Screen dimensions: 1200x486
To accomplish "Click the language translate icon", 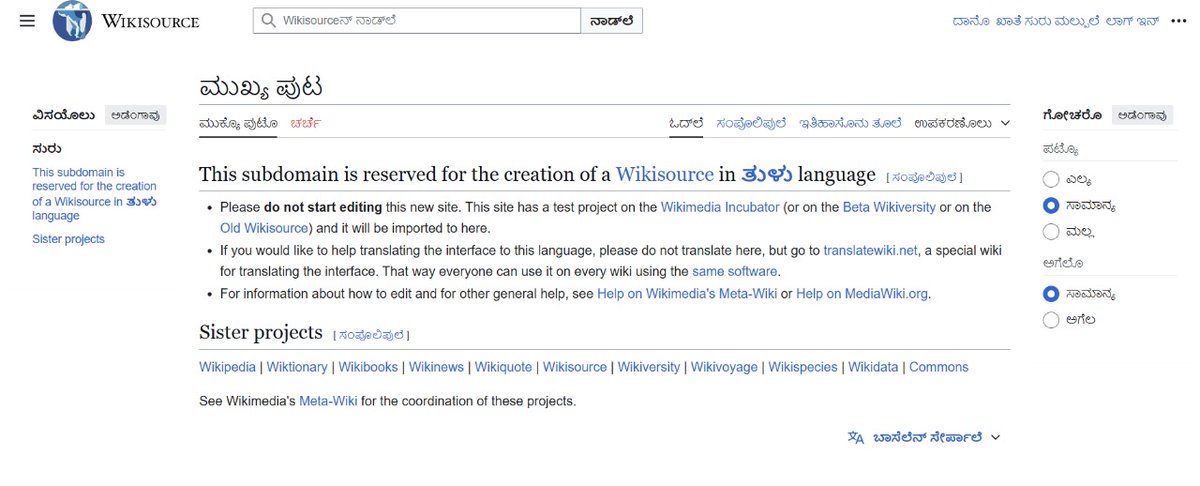I will (x=855, y=437).
